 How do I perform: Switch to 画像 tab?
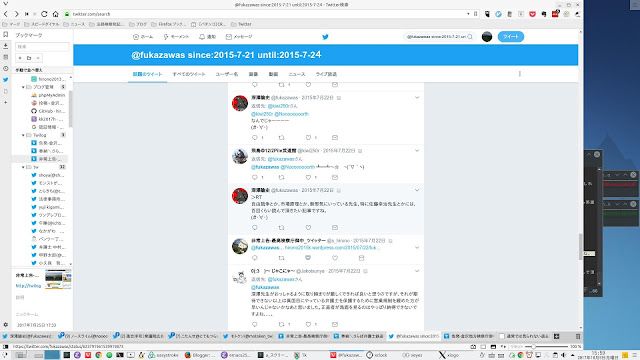pos(253,74)
